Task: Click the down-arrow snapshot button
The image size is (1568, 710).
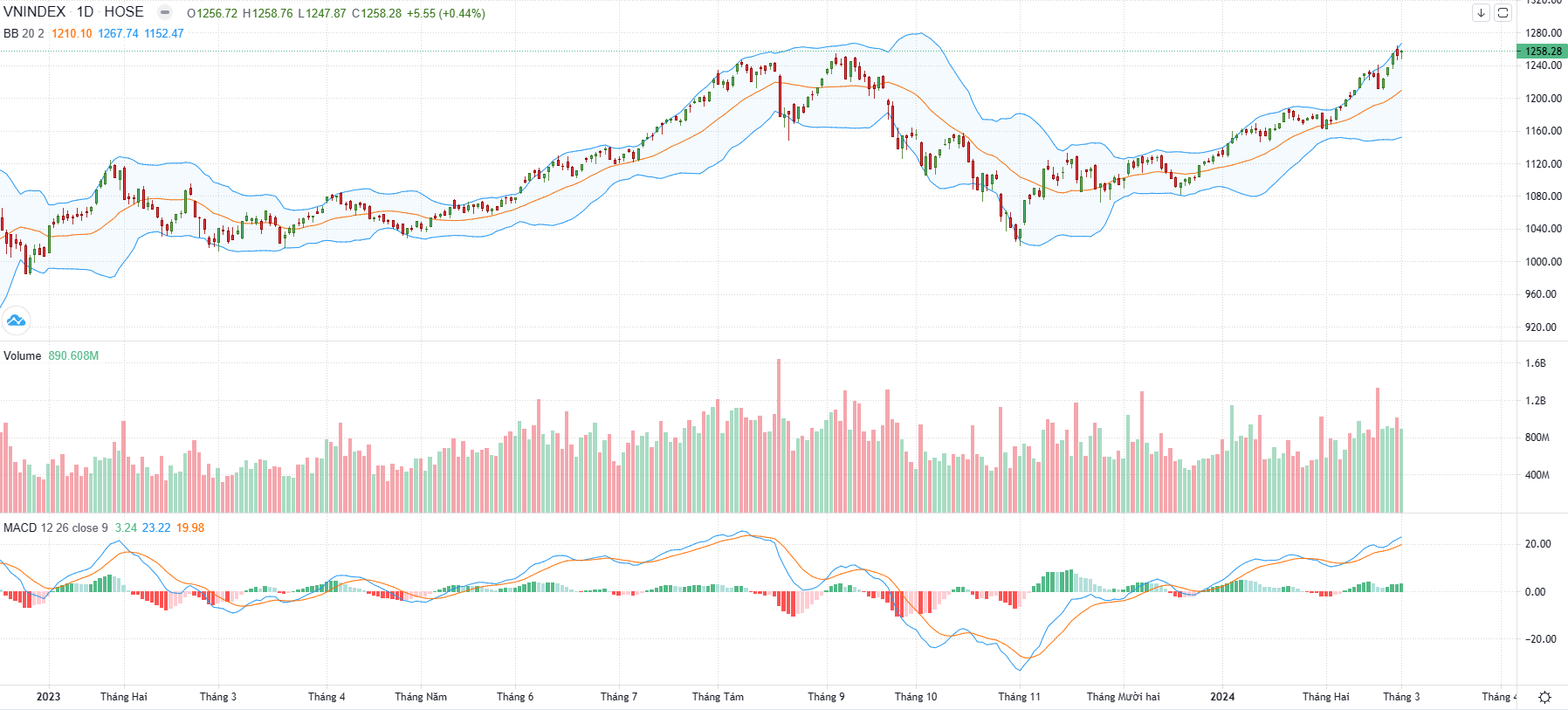Action: tap(1481, 12)
